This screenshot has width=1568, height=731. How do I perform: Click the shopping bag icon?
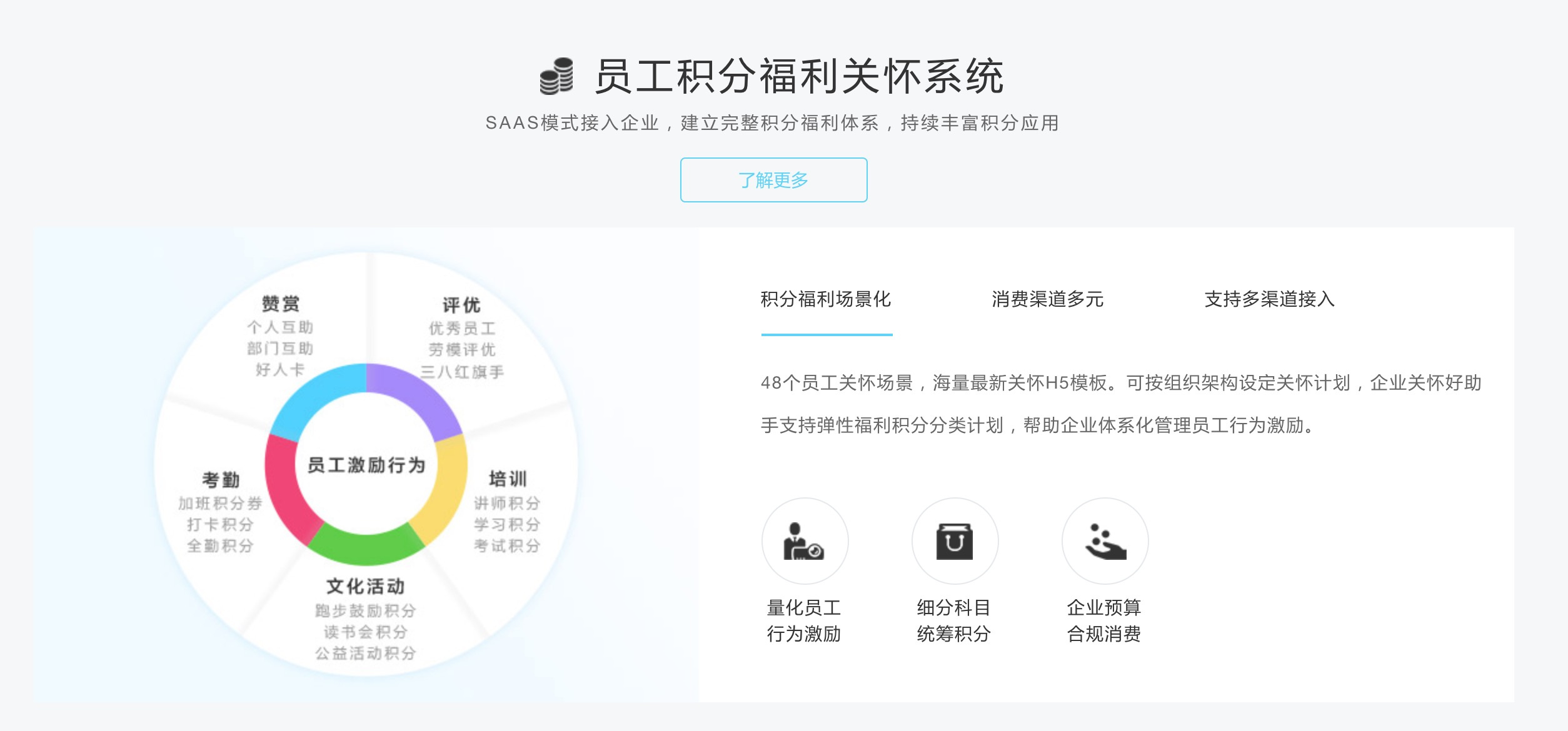click(955, 541)
